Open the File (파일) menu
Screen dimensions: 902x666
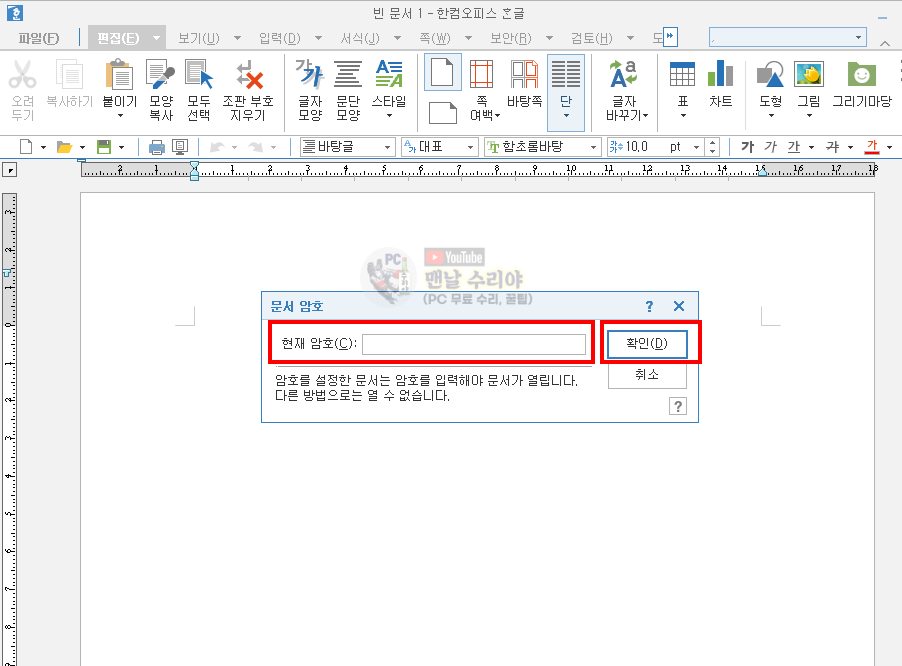click(x=39, y=39)
